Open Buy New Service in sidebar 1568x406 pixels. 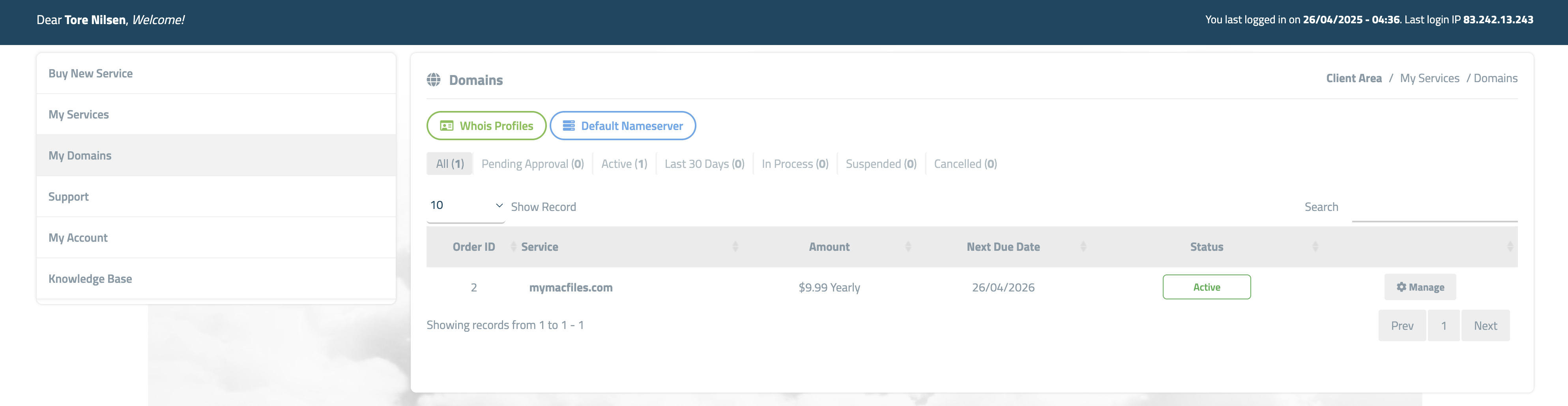[216, 73]
